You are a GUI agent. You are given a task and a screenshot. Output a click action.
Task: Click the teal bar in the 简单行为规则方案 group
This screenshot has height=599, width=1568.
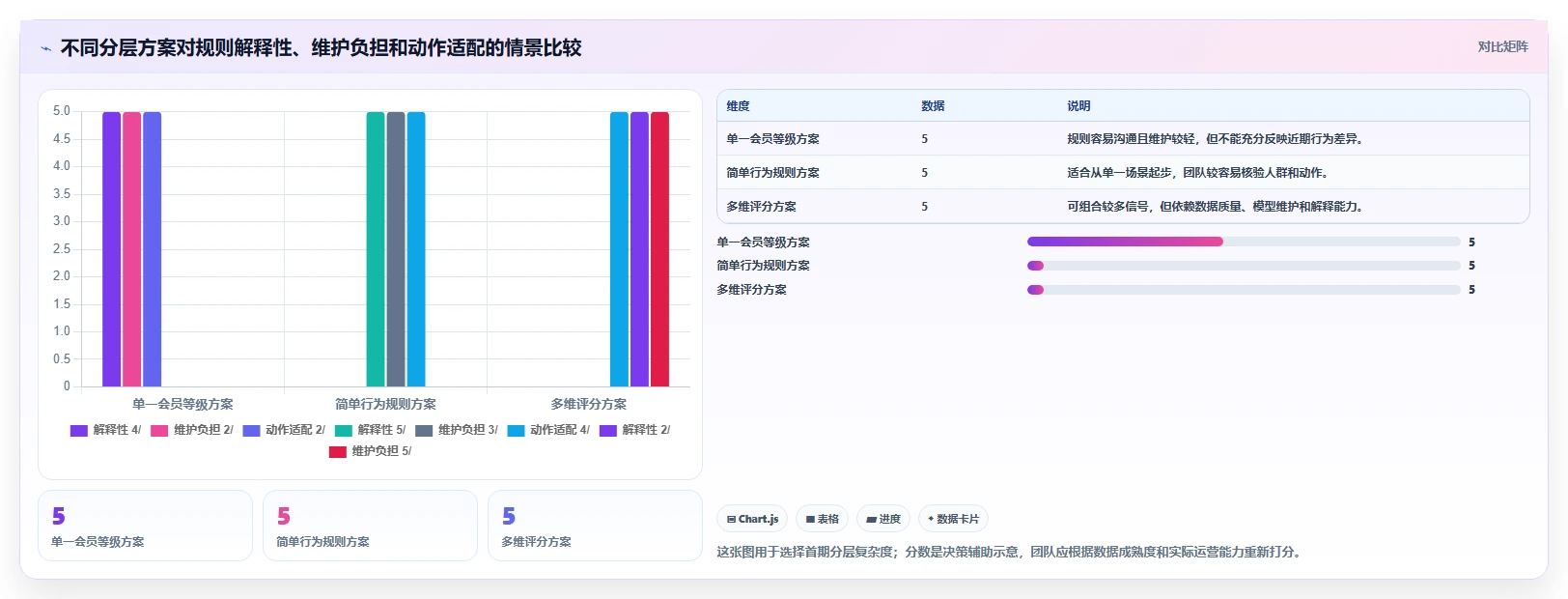pos(376,249)
